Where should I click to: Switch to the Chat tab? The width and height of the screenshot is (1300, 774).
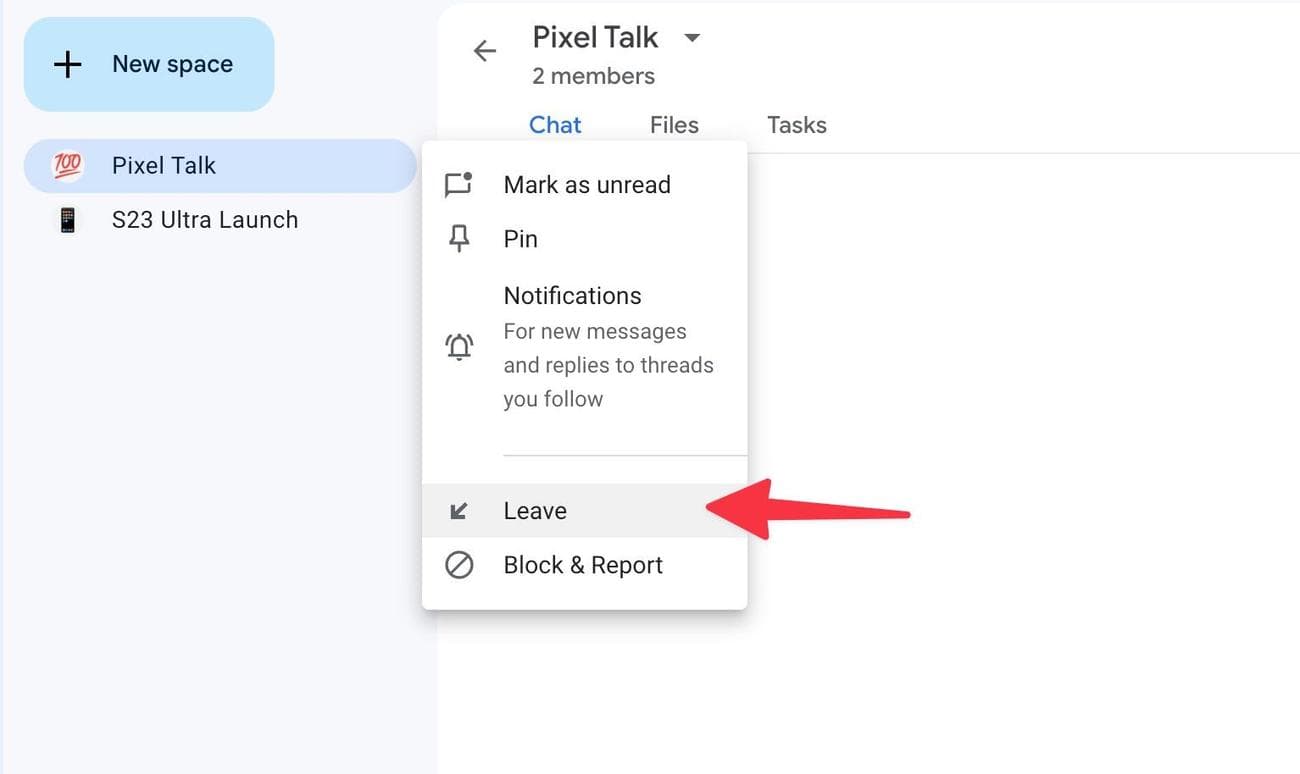click(x=555, y=125)
